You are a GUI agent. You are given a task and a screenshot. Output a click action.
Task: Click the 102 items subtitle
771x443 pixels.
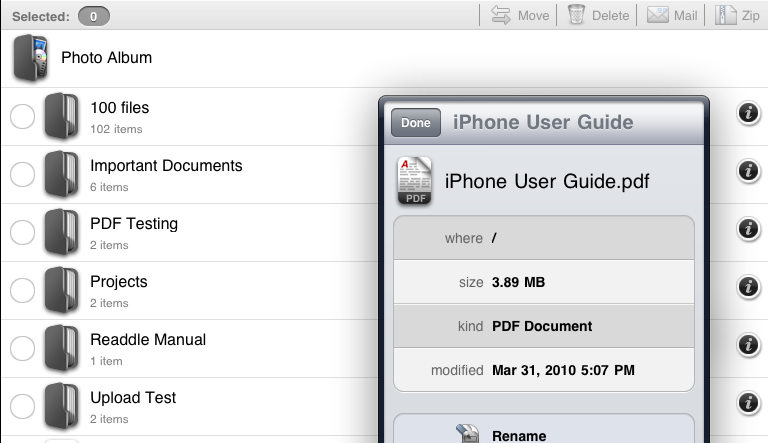[x=116, y=129]
